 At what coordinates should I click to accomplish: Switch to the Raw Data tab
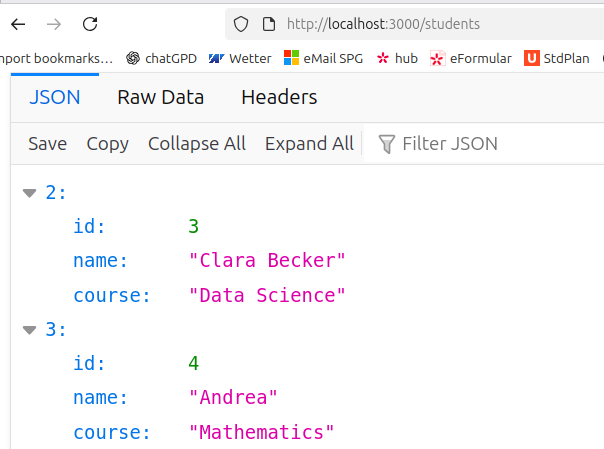click(x=160, y=97)
